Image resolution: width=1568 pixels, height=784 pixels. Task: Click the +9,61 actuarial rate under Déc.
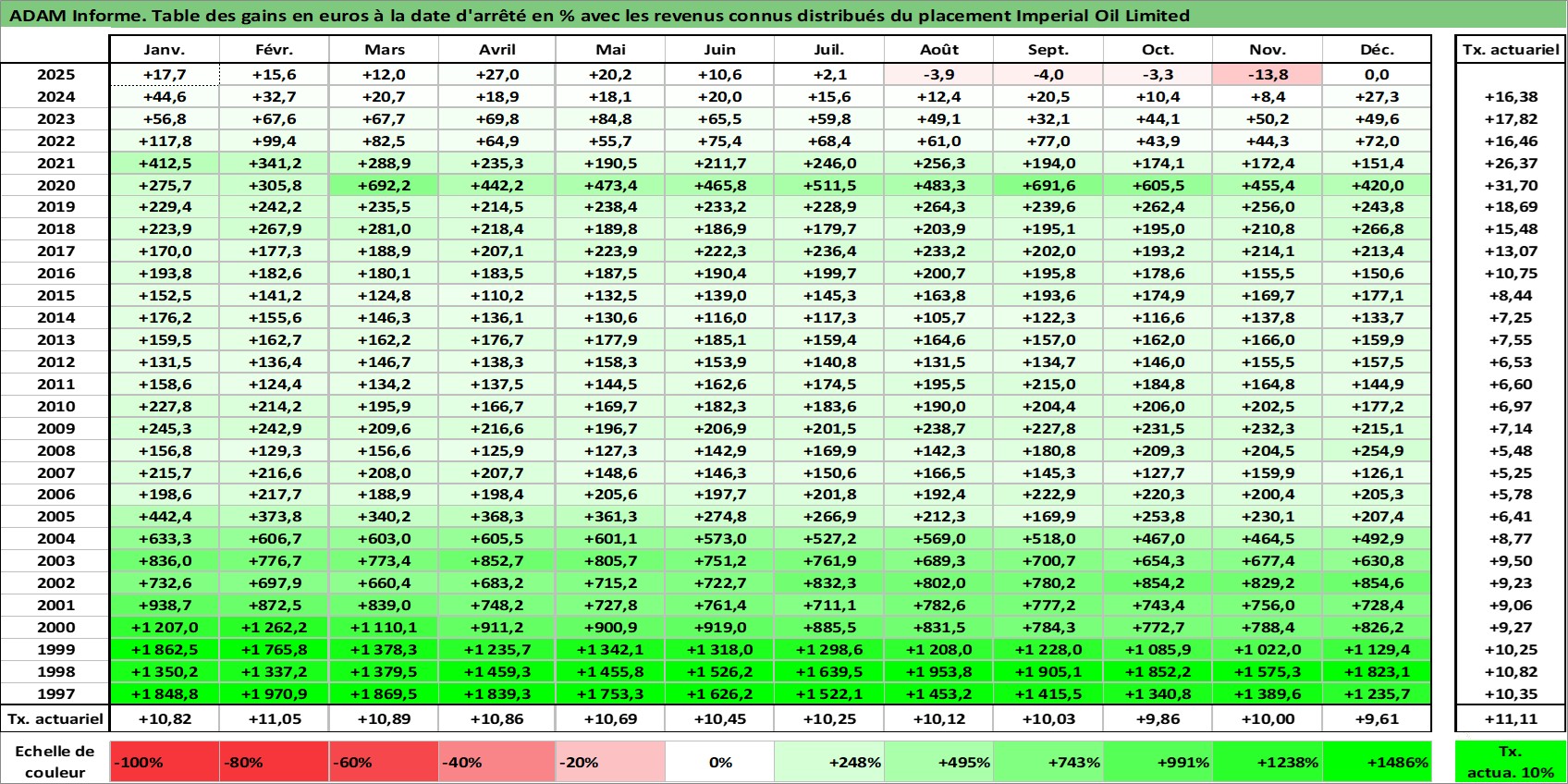point(1377,718)
